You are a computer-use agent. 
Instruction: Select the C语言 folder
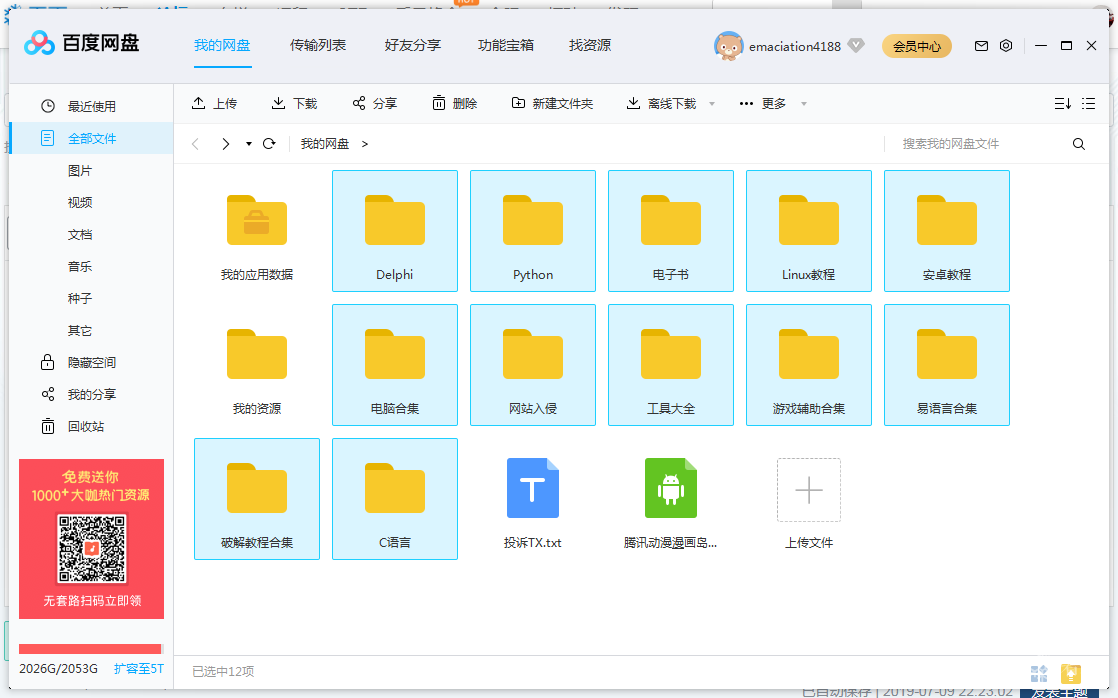tap(395, 499)
